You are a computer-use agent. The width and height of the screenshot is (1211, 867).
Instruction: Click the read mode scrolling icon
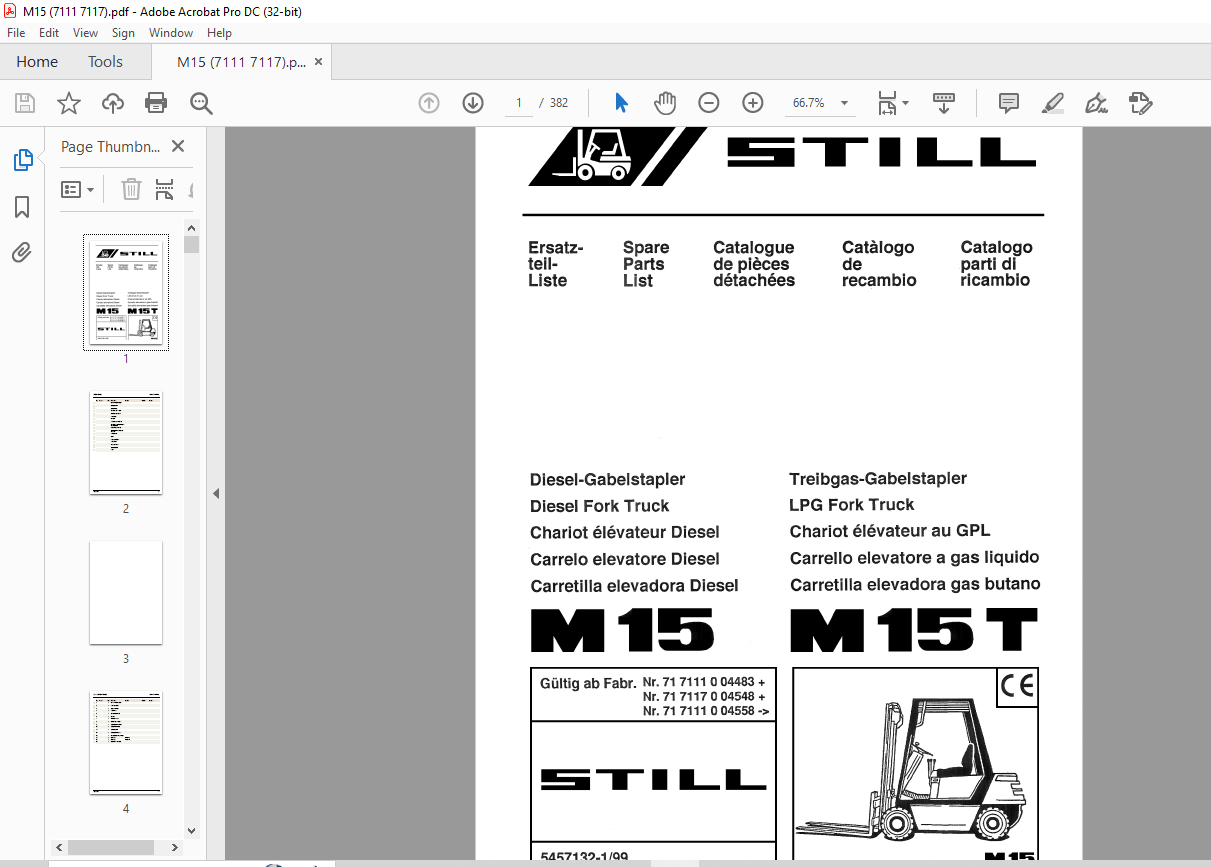pyautogui.click(x=944, y=103)
